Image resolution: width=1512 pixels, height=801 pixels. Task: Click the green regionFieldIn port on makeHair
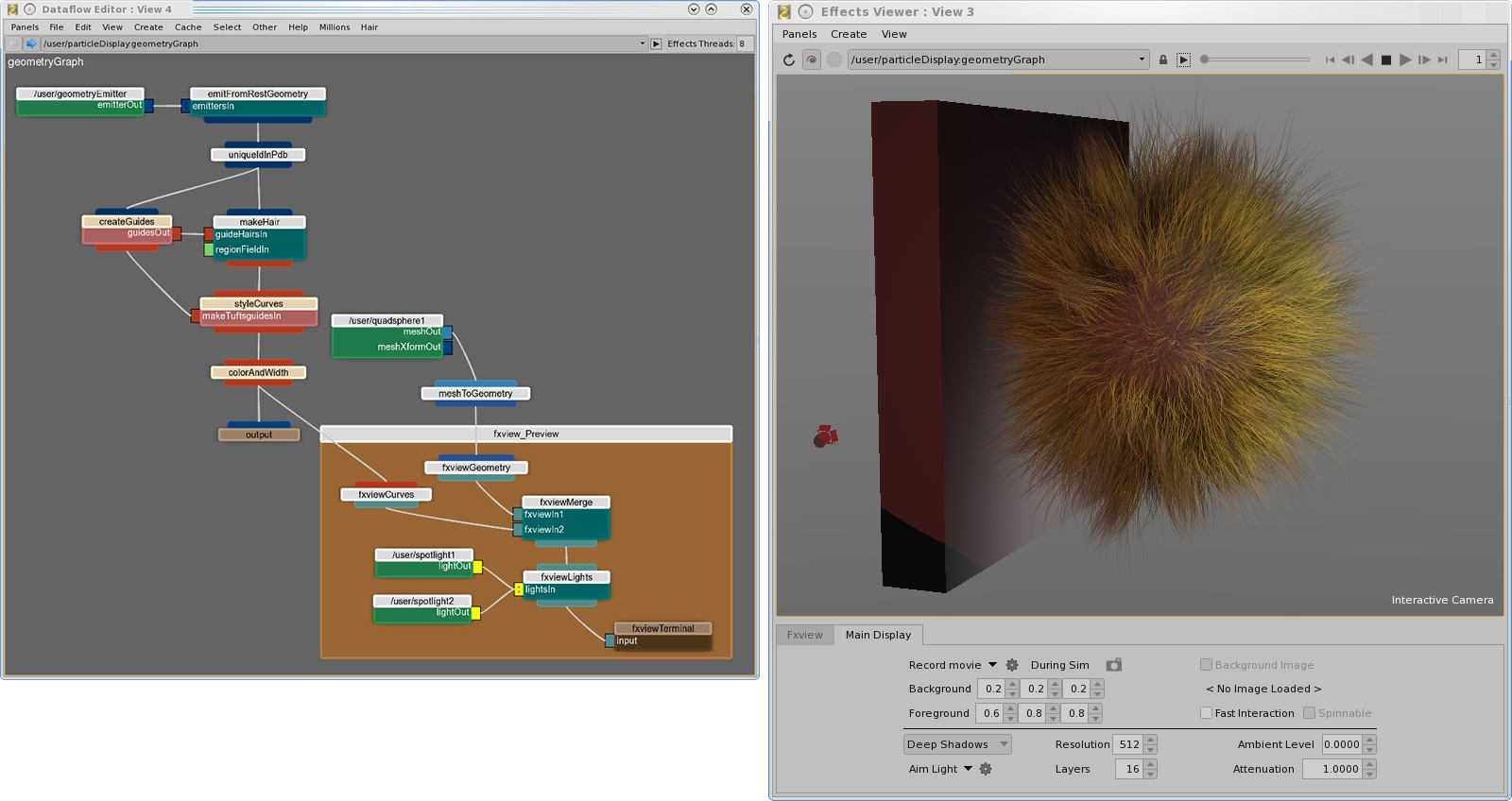[209, 249]
